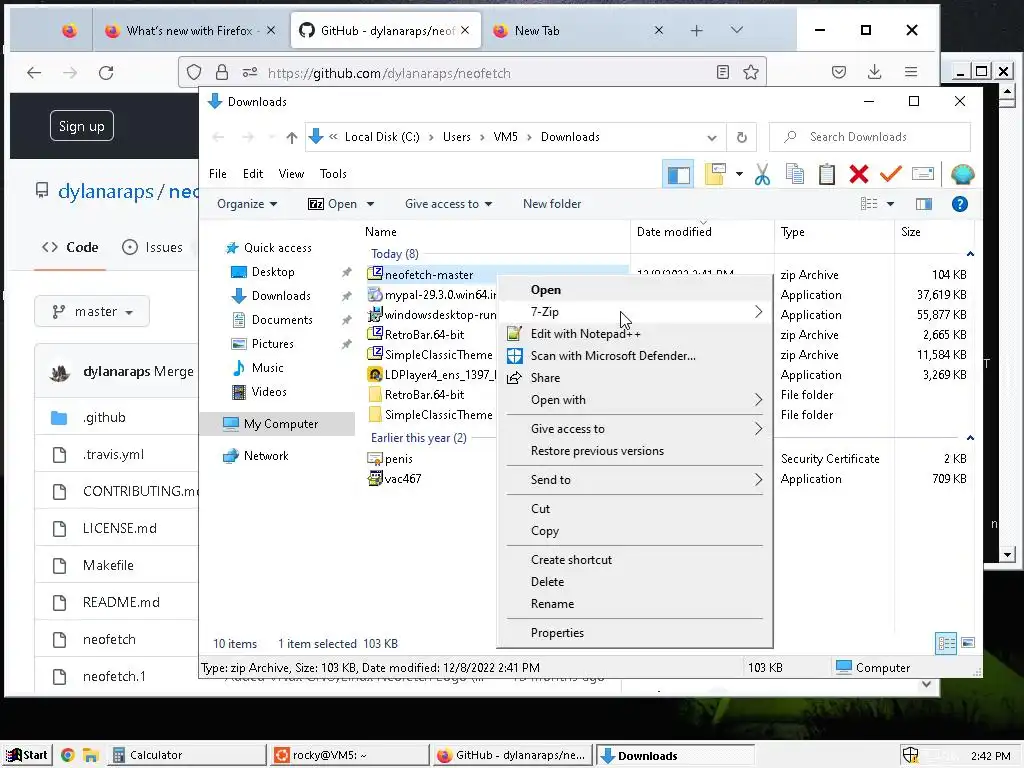The image size is (1024, 768).
Task: Select Network in navigation pane
Action: click(x=266, y=456)
